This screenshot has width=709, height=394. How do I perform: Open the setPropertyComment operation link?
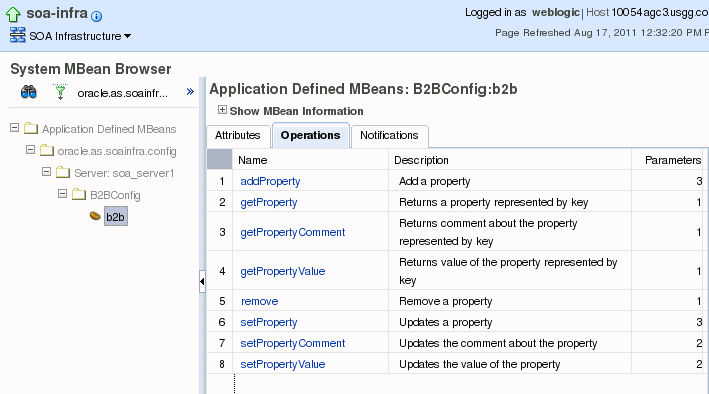coord(293,343)
